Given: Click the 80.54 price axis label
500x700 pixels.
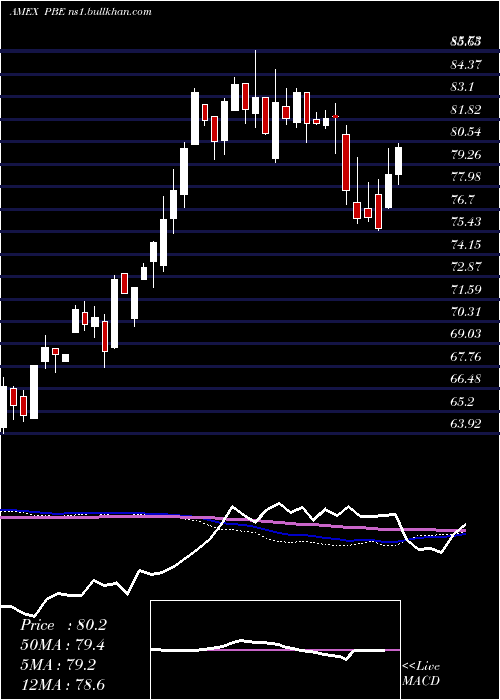Looking at the screenshot, I should [466, 132].
